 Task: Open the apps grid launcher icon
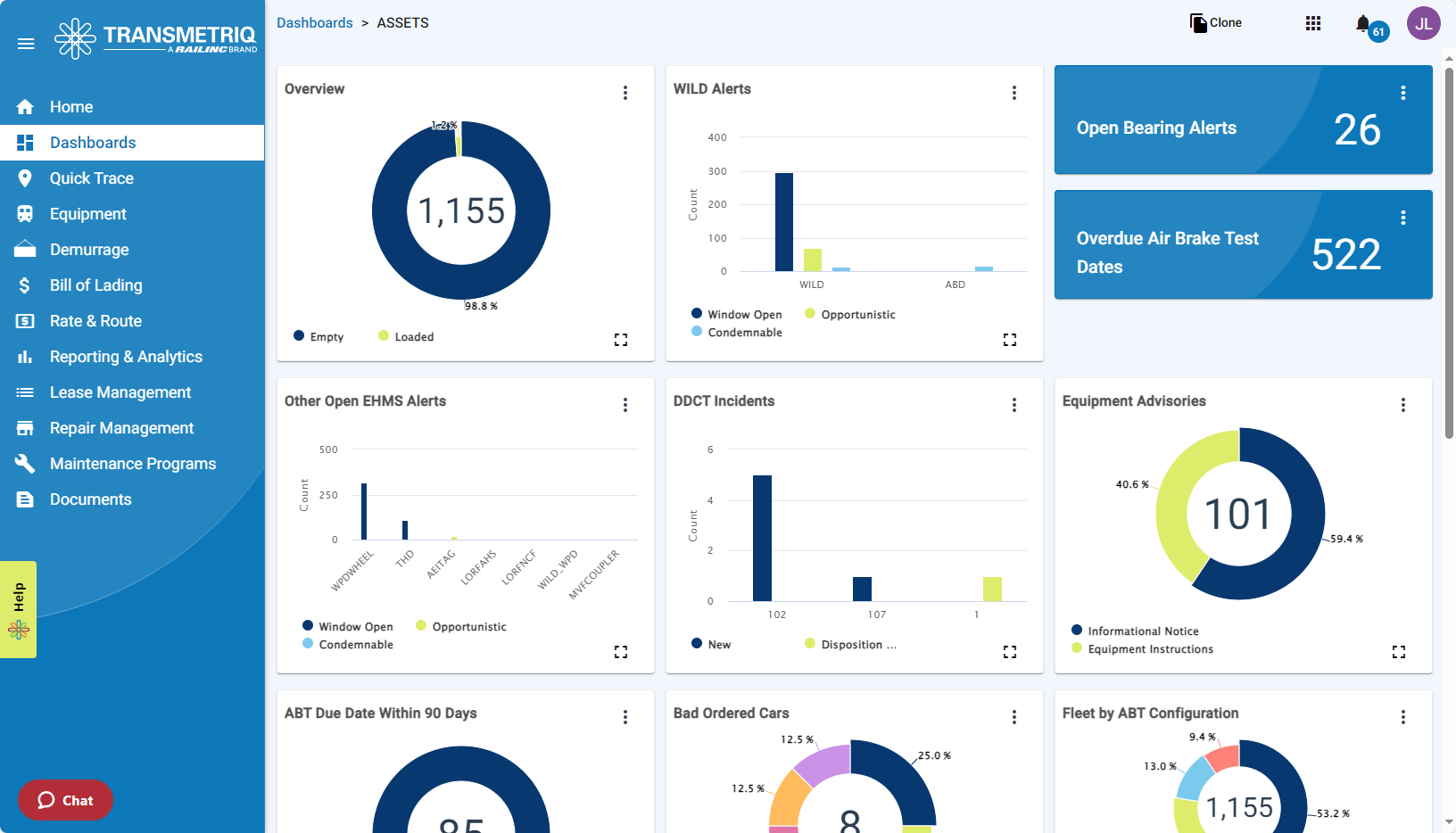pos(1313,23)
